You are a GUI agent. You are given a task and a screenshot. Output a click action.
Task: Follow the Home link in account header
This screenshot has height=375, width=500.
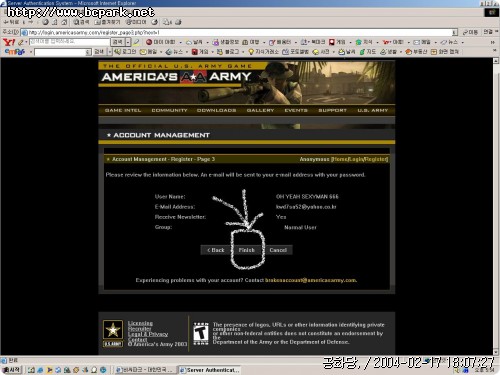click(x=340, y=159)
